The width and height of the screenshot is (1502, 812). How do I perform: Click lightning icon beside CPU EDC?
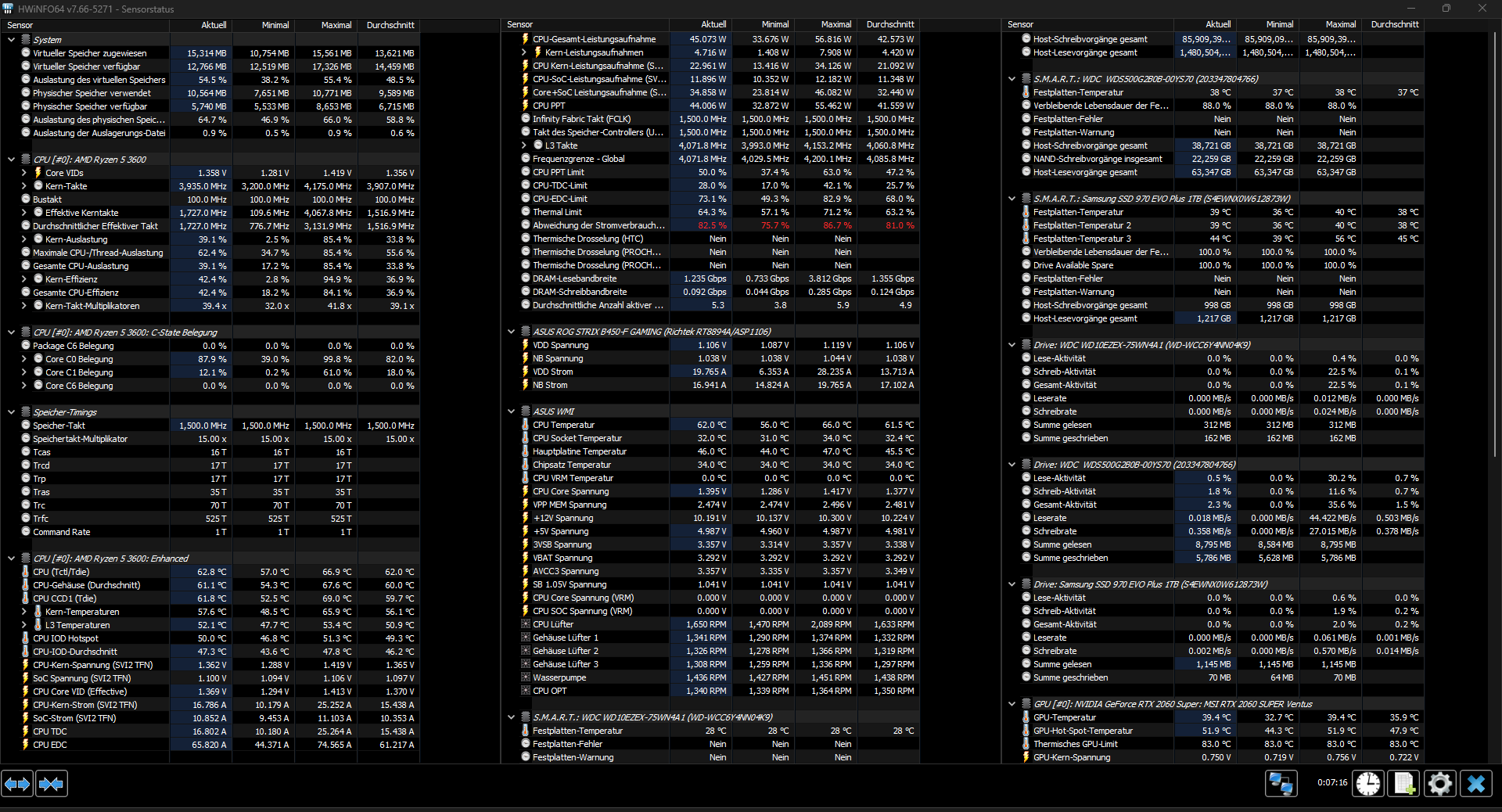[x=26, y=745]
